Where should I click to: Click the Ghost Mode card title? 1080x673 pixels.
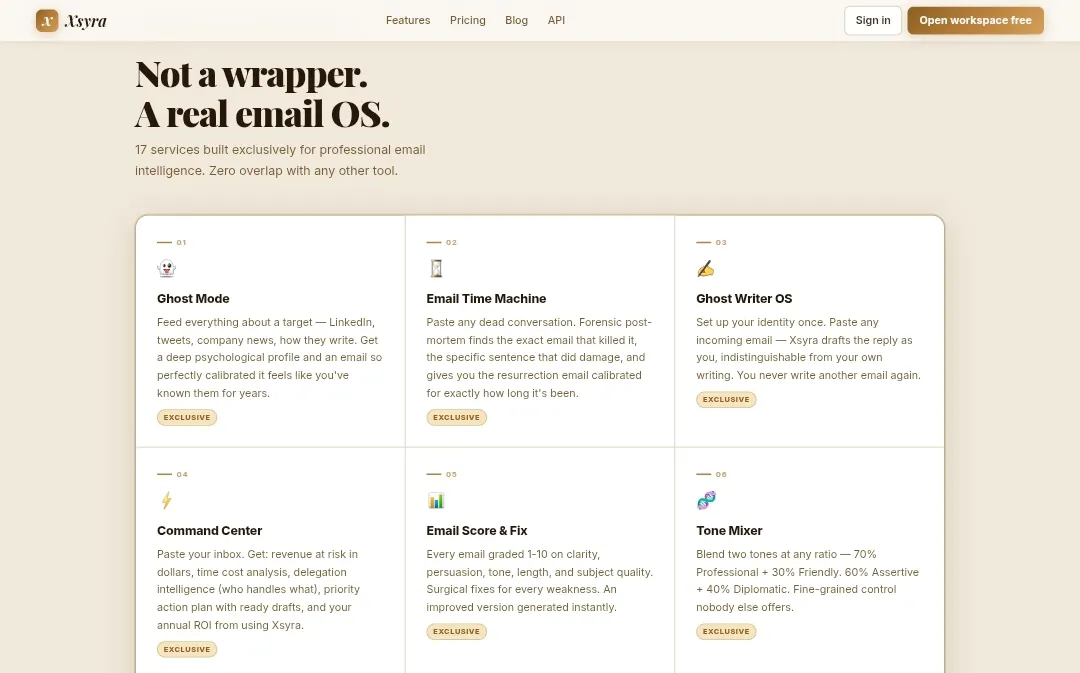coord(193,298)
